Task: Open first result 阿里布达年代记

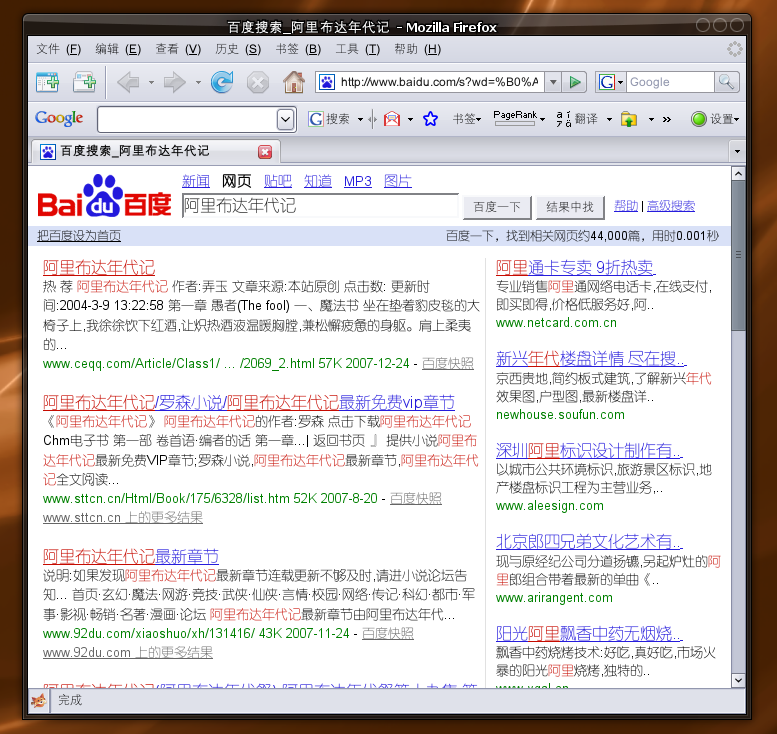Action: (99, 268)
